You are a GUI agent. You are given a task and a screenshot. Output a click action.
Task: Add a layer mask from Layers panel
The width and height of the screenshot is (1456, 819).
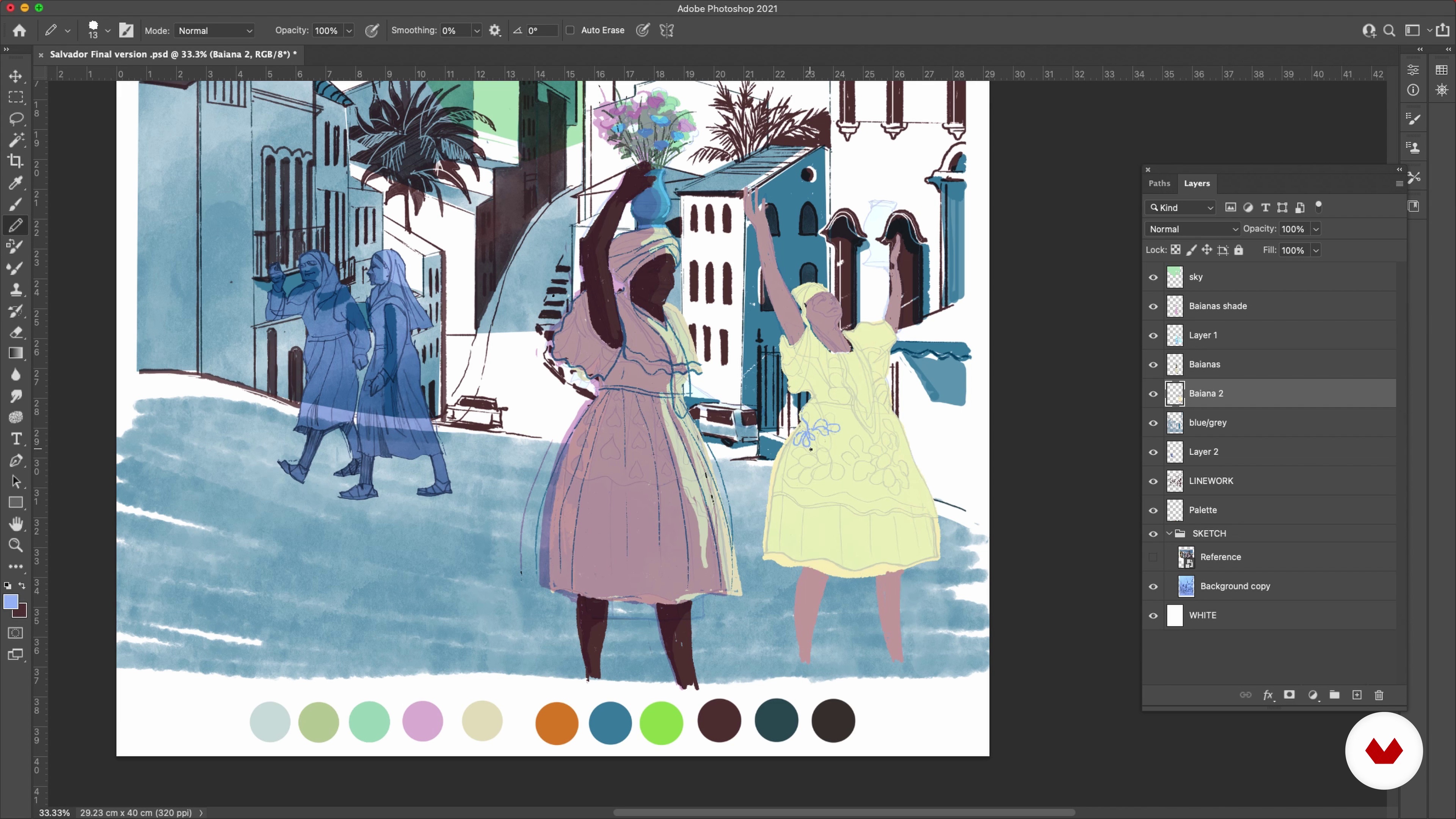[1289, 695]
